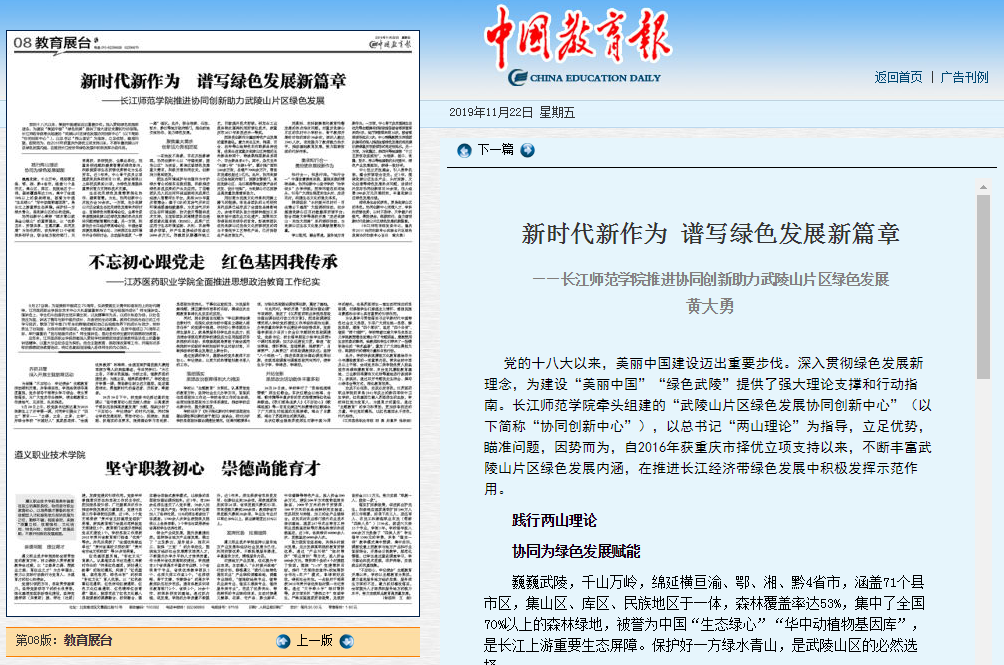The width and height of the screenshot is (1004, 665).
Task: Click the section heading 践行两山理论
Action: 555,520
